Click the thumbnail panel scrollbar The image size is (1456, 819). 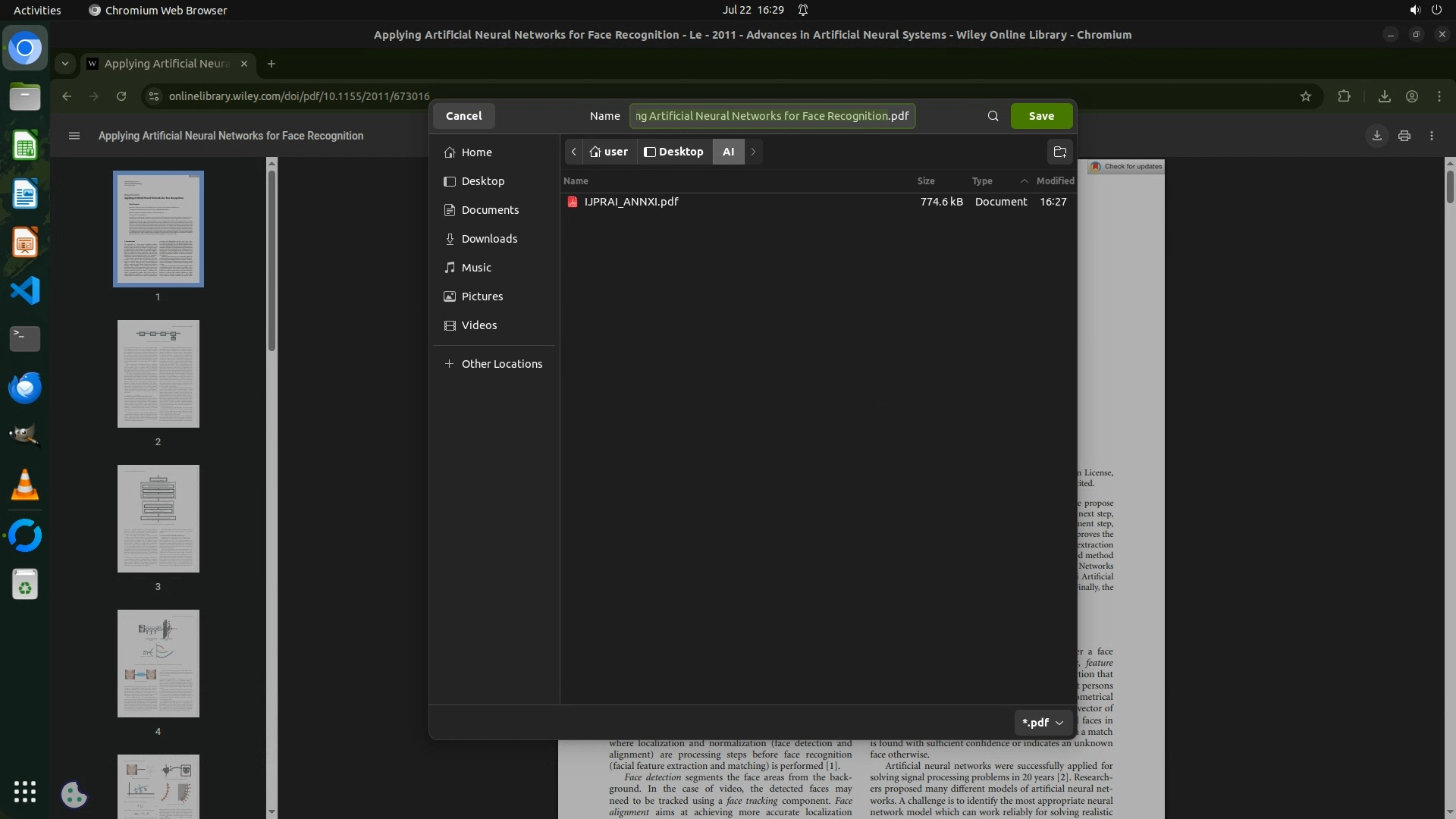click(x=271, y=262)
